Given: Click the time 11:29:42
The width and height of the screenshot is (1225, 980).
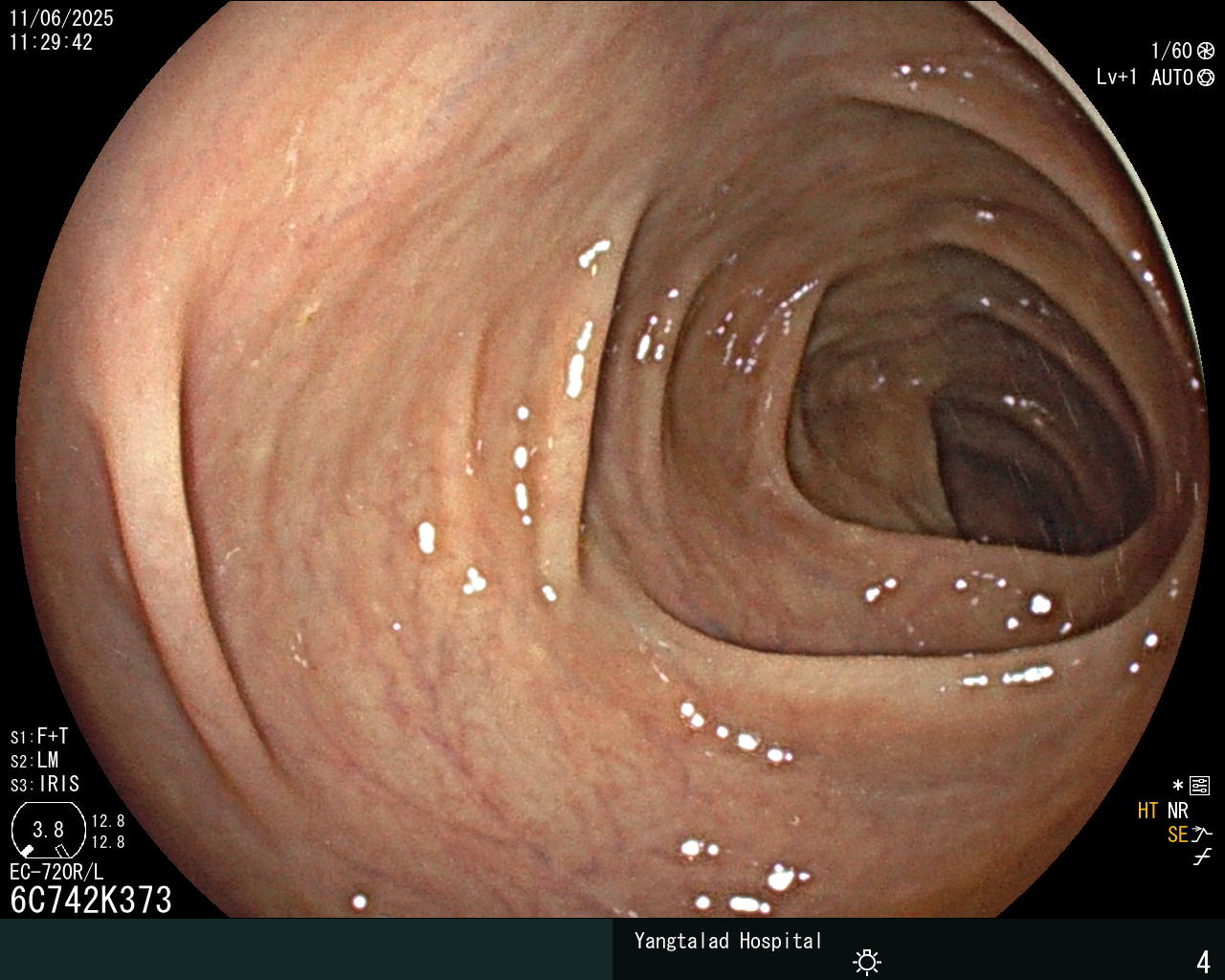Looking at the screenshot, I should [51, 42].
